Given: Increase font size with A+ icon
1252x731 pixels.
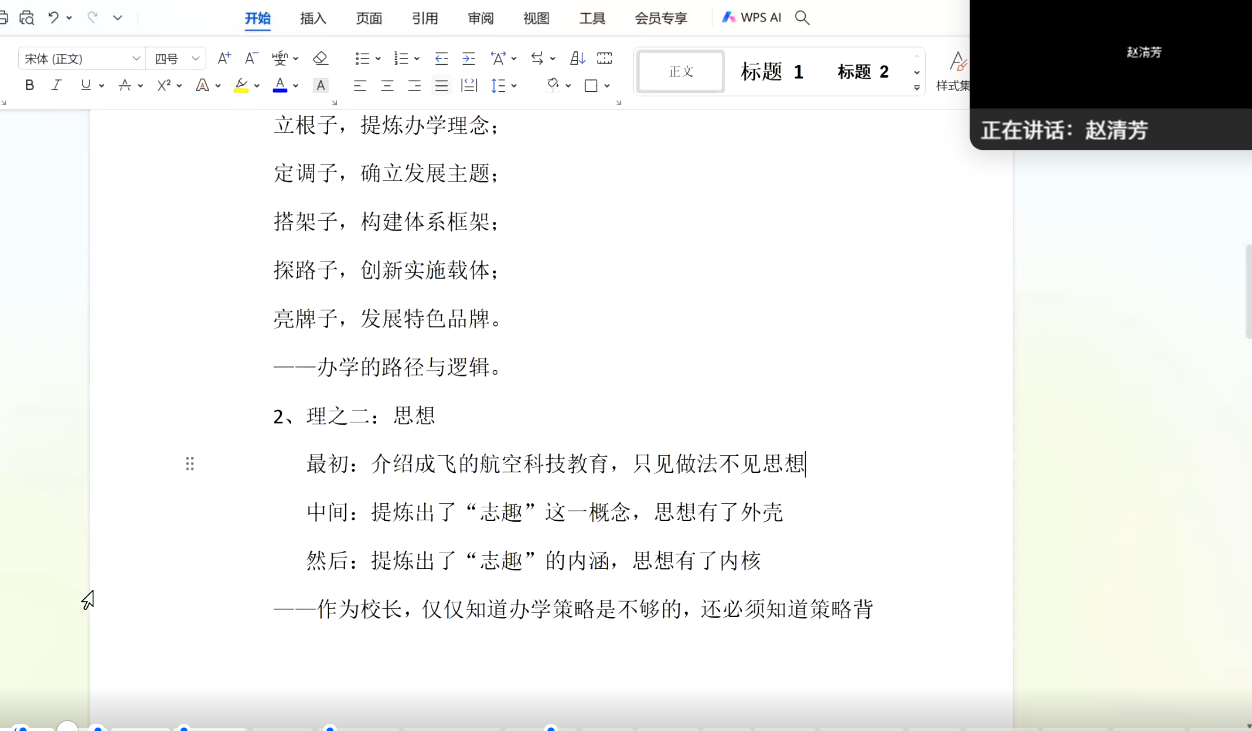Looking at the screenshot, I should tap(224, 59).
